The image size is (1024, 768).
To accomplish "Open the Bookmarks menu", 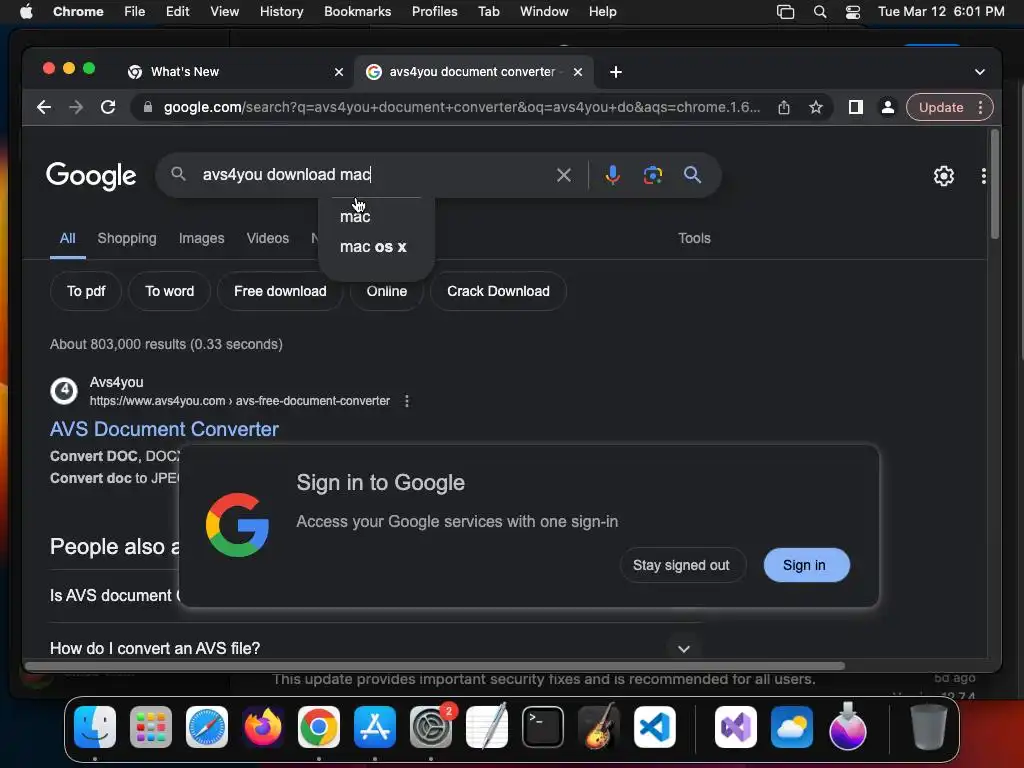I will point(357,11).
